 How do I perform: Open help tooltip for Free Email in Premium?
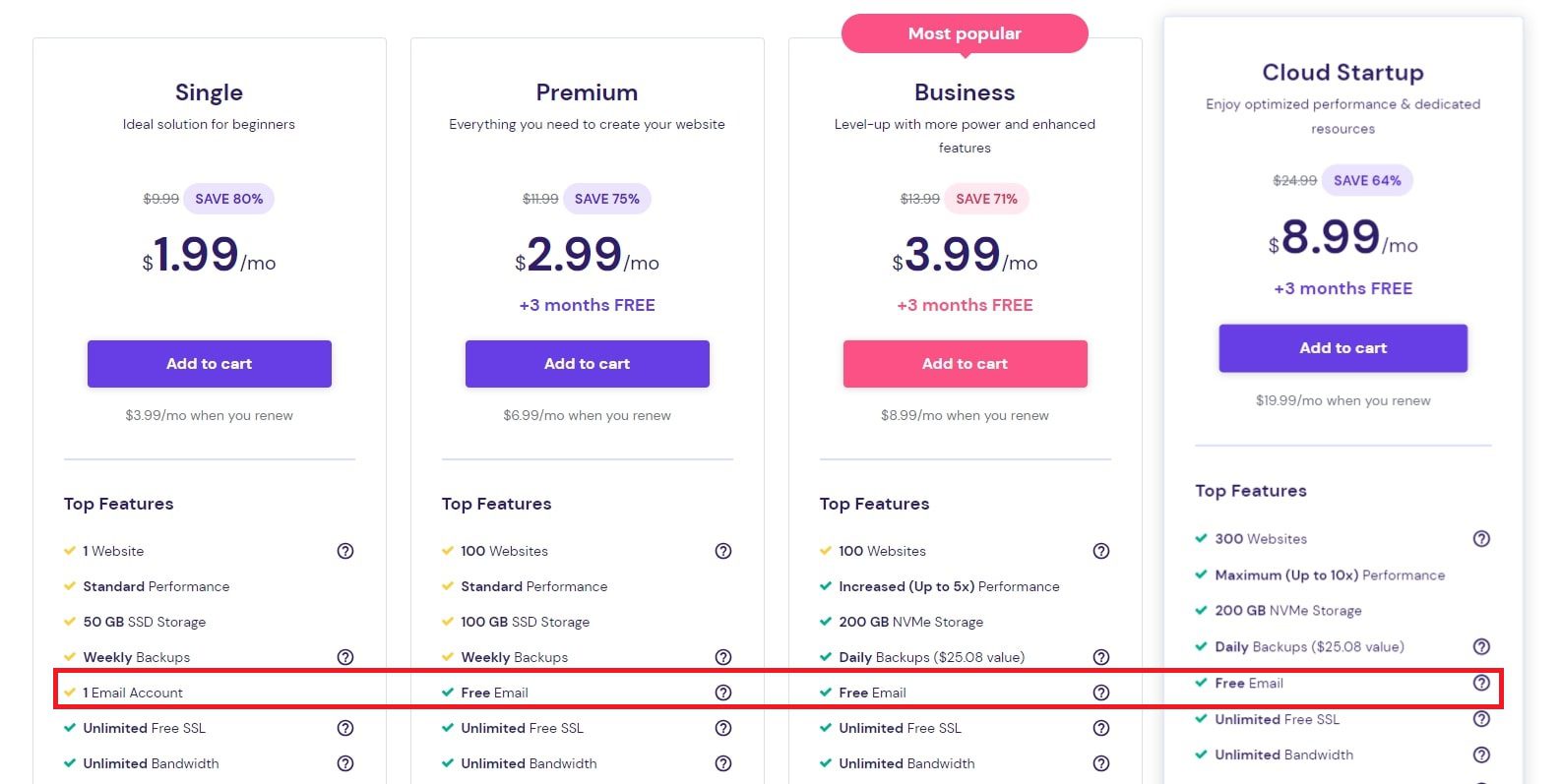(723, 693)
